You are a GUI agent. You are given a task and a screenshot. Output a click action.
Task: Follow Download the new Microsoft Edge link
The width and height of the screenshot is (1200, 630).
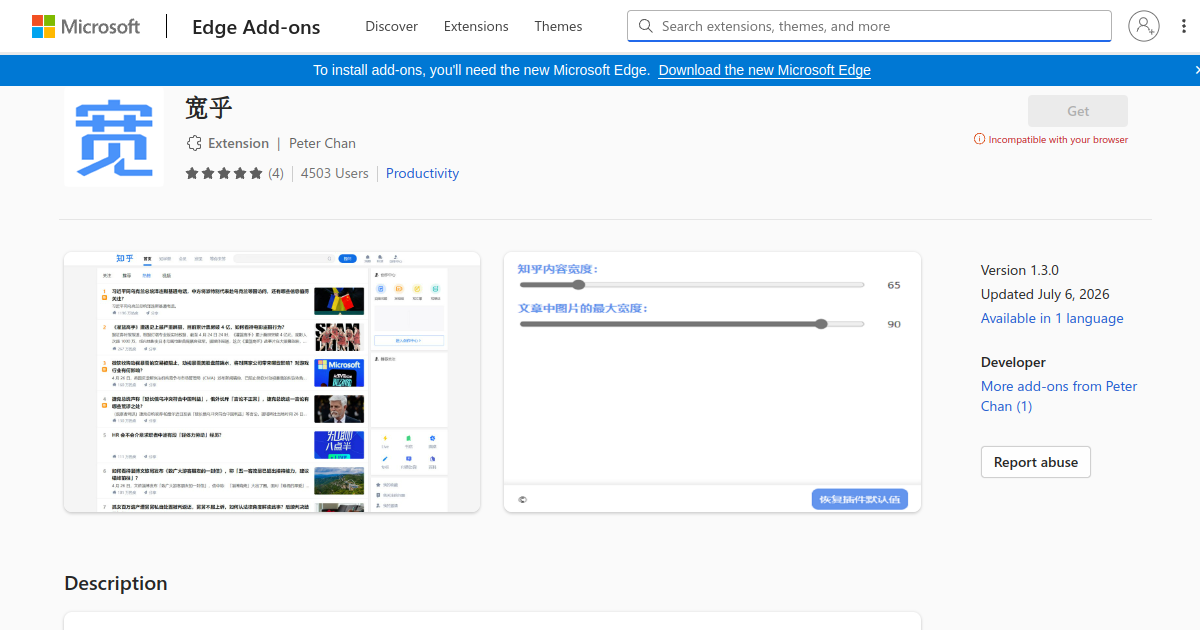tap(764, 70)
